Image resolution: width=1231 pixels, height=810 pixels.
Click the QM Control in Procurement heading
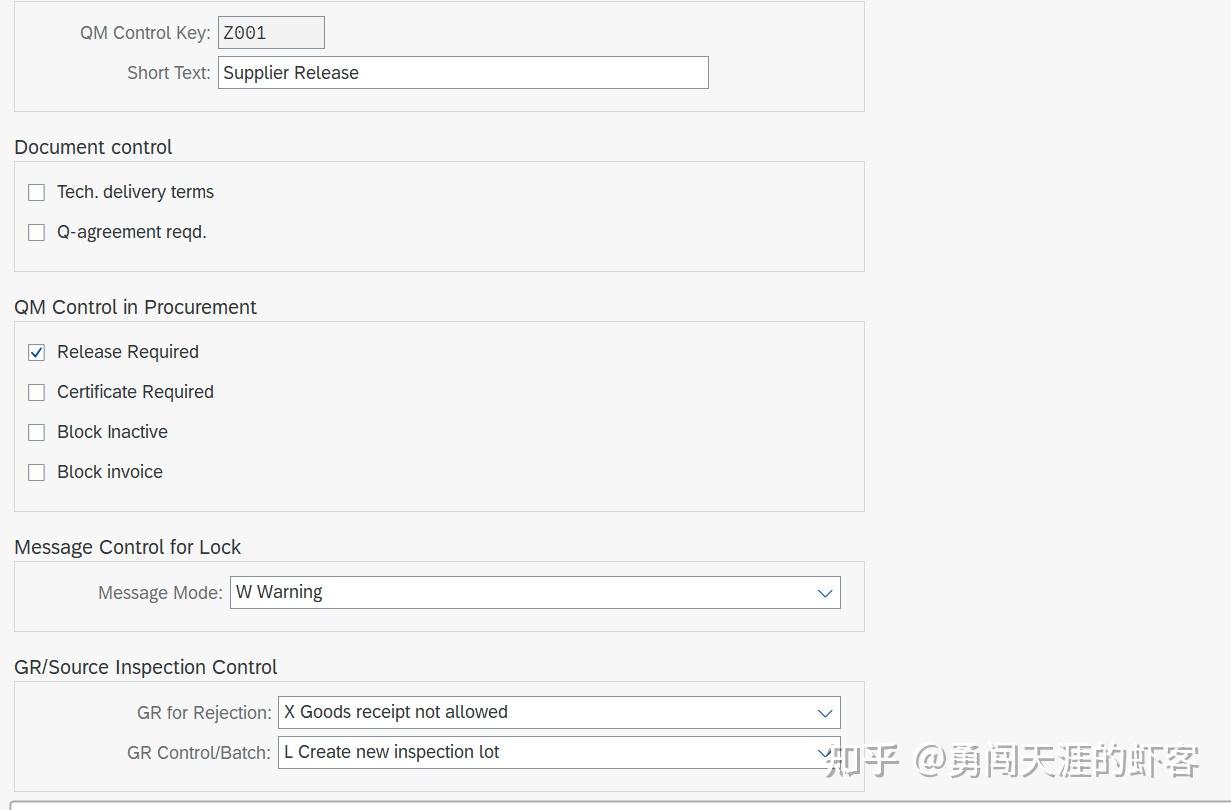[135, 307]
